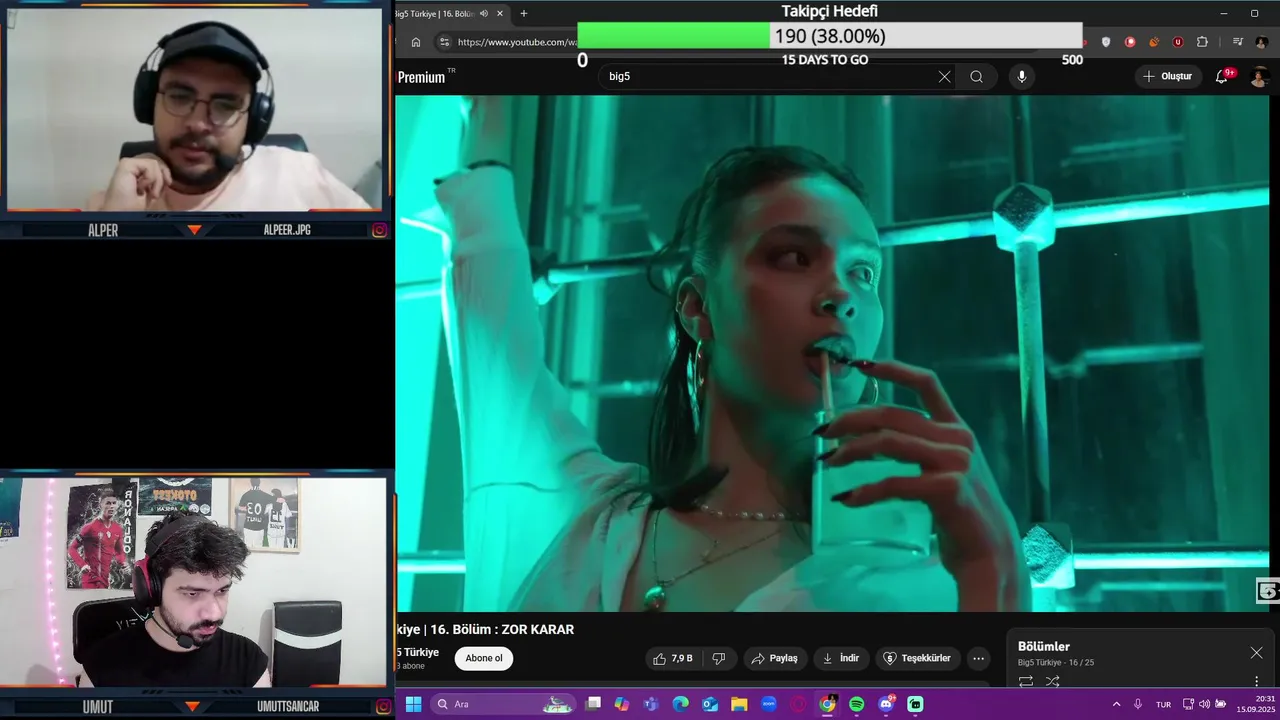Click the orange extension icon
Screen dimensions: 1280x720
coord(1154,42)
